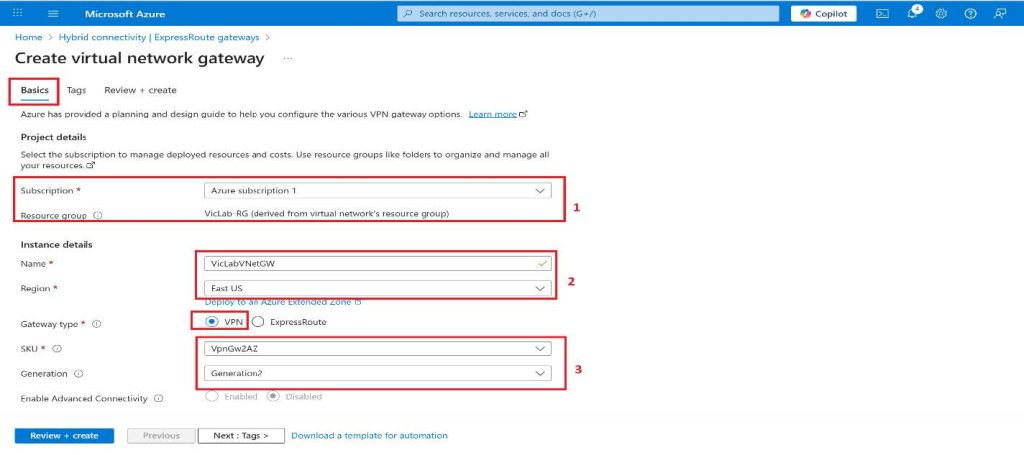Click the Feedback icon in the header
The height and width of the screenshot is (455, 1024).
tap(999, 14)
